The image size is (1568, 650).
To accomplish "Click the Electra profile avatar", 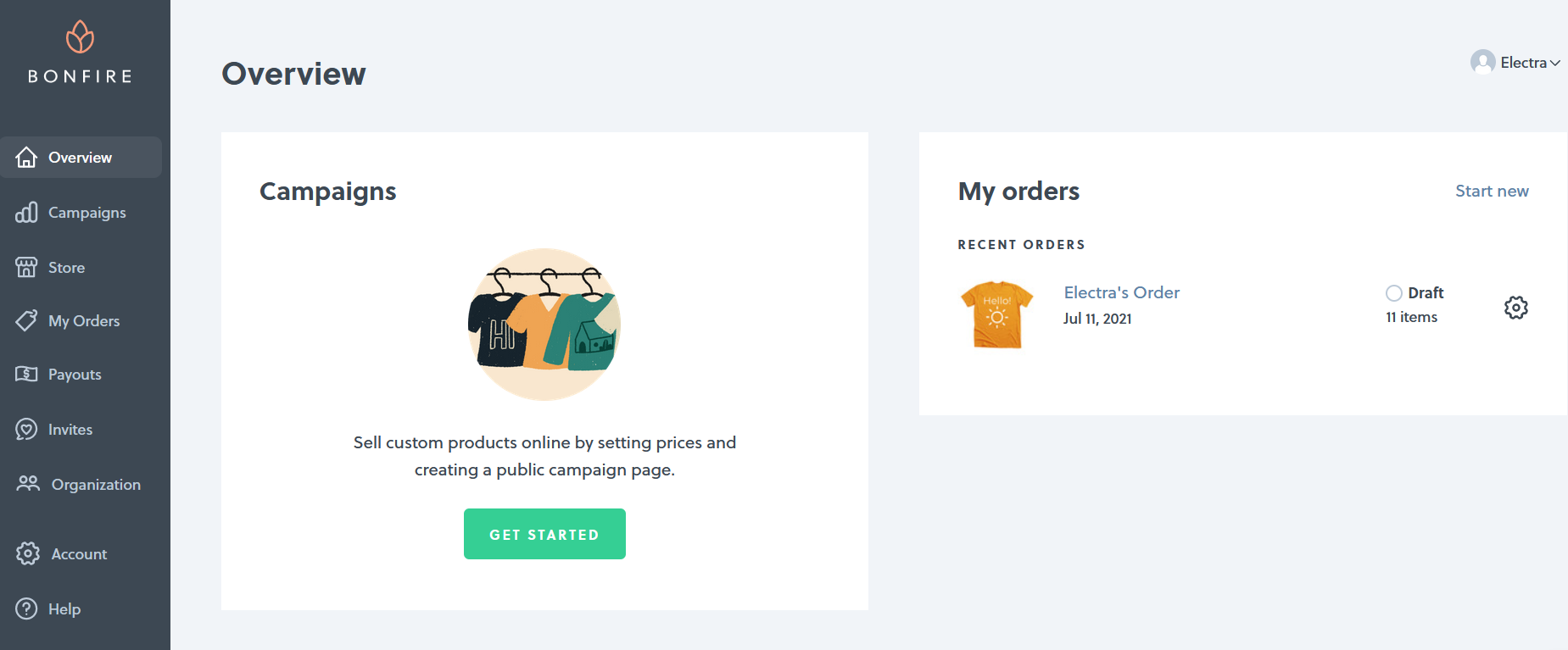I will [1482, 62].
